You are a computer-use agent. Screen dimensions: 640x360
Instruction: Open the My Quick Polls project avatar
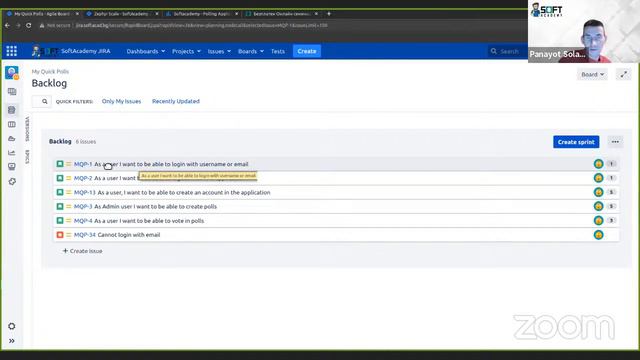coord(12,73)
